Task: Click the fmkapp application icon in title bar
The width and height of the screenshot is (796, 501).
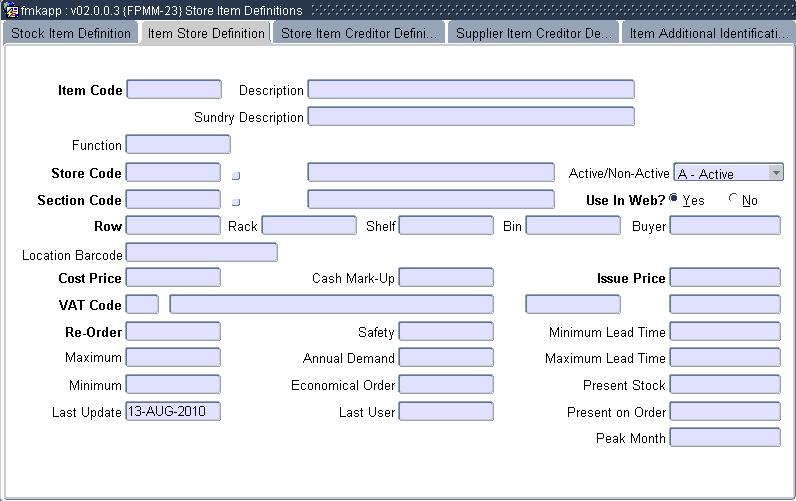Action: [x=11, y=10]
